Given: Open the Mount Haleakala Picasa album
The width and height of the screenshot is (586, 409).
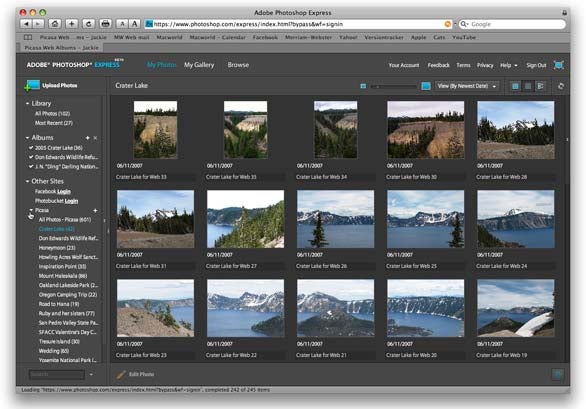Looking at the screenshot, I should [x=62, y=276].
